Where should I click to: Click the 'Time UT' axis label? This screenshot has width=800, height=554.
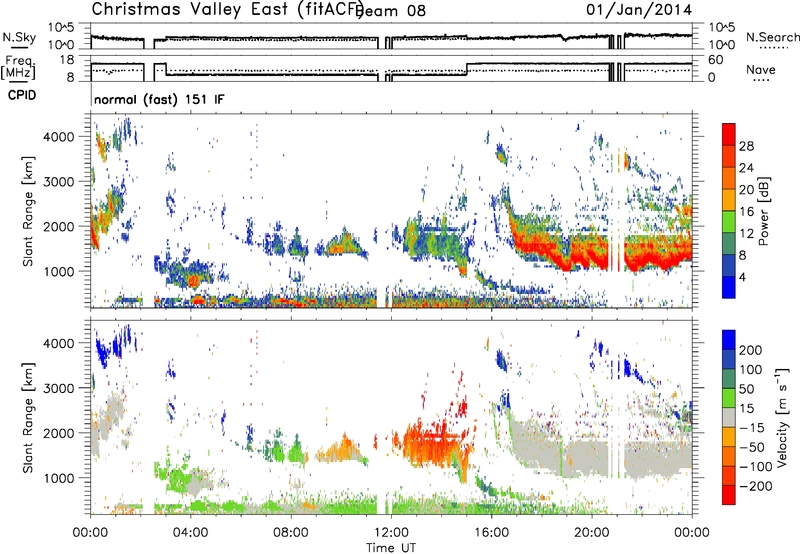(x=391, y=547)
